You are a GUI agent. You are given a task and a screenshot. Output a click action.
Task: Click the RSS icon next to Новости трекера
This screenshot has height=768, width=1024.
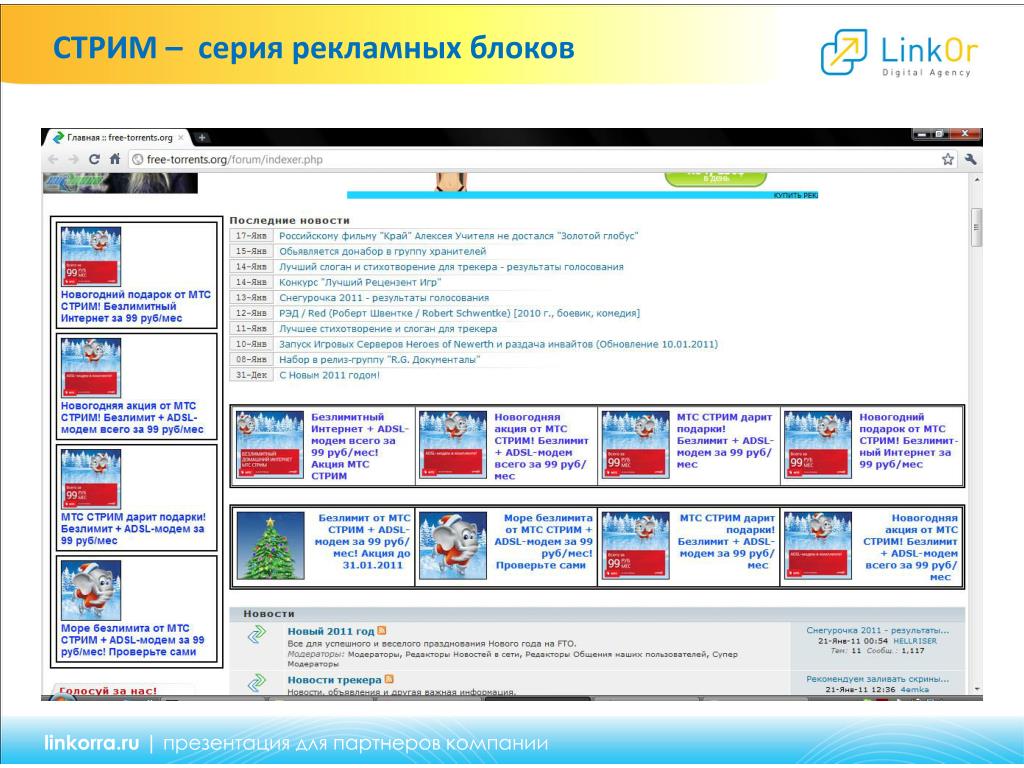[389, 679]
